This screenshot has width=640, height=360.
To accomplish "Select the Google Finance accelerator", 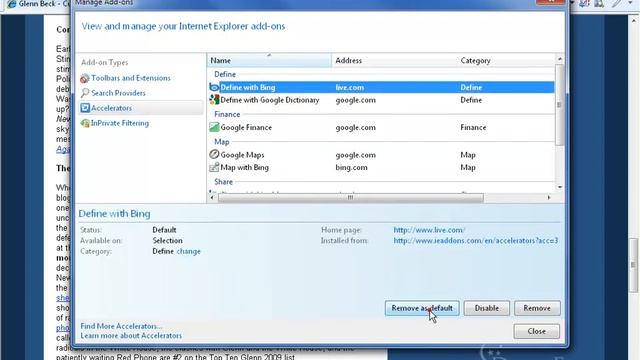I will pyautogui.click(x=381, y=127).
